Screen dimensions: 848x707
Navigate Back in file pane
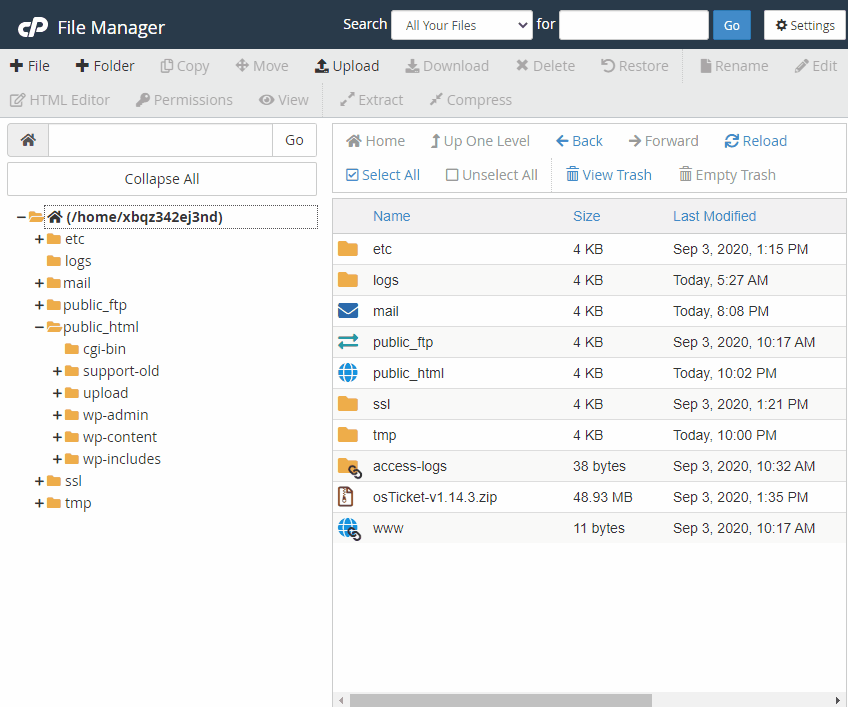[x=579, y=141]
